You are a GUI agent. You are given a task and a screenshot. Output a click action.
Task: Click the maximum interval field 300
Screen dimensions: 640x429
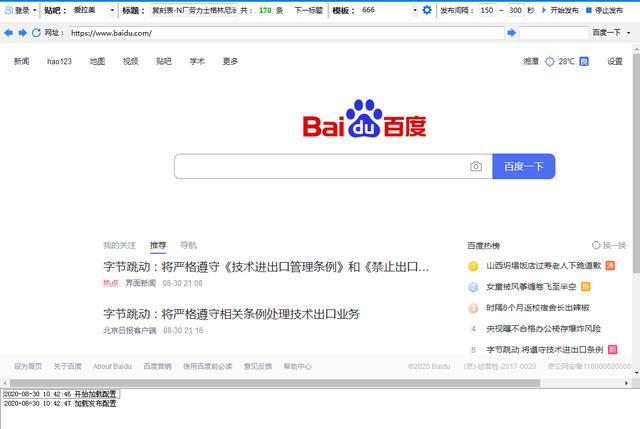[x=516, y=10]
